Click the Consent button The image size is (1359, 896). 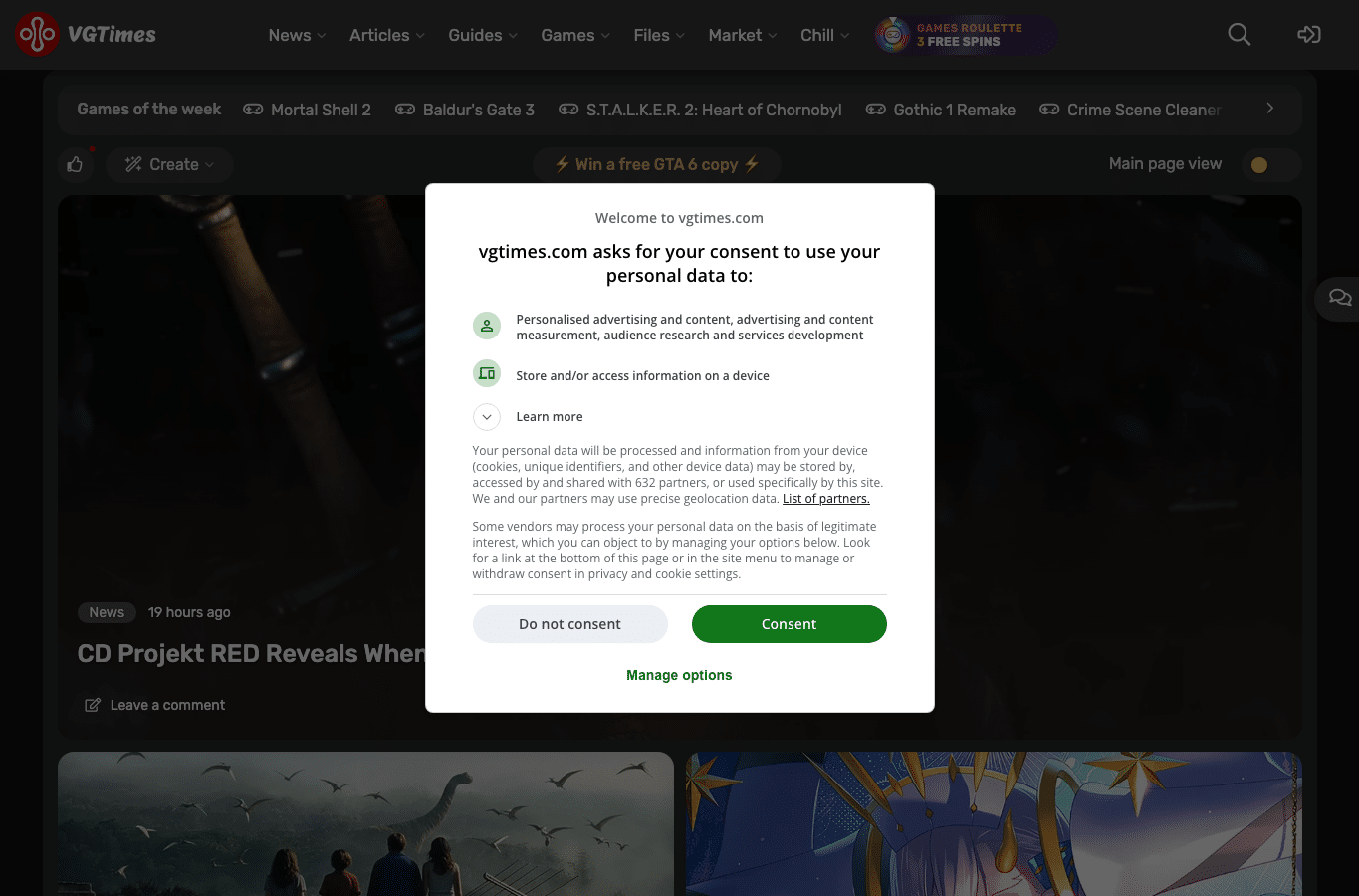(x=790, y=624)
